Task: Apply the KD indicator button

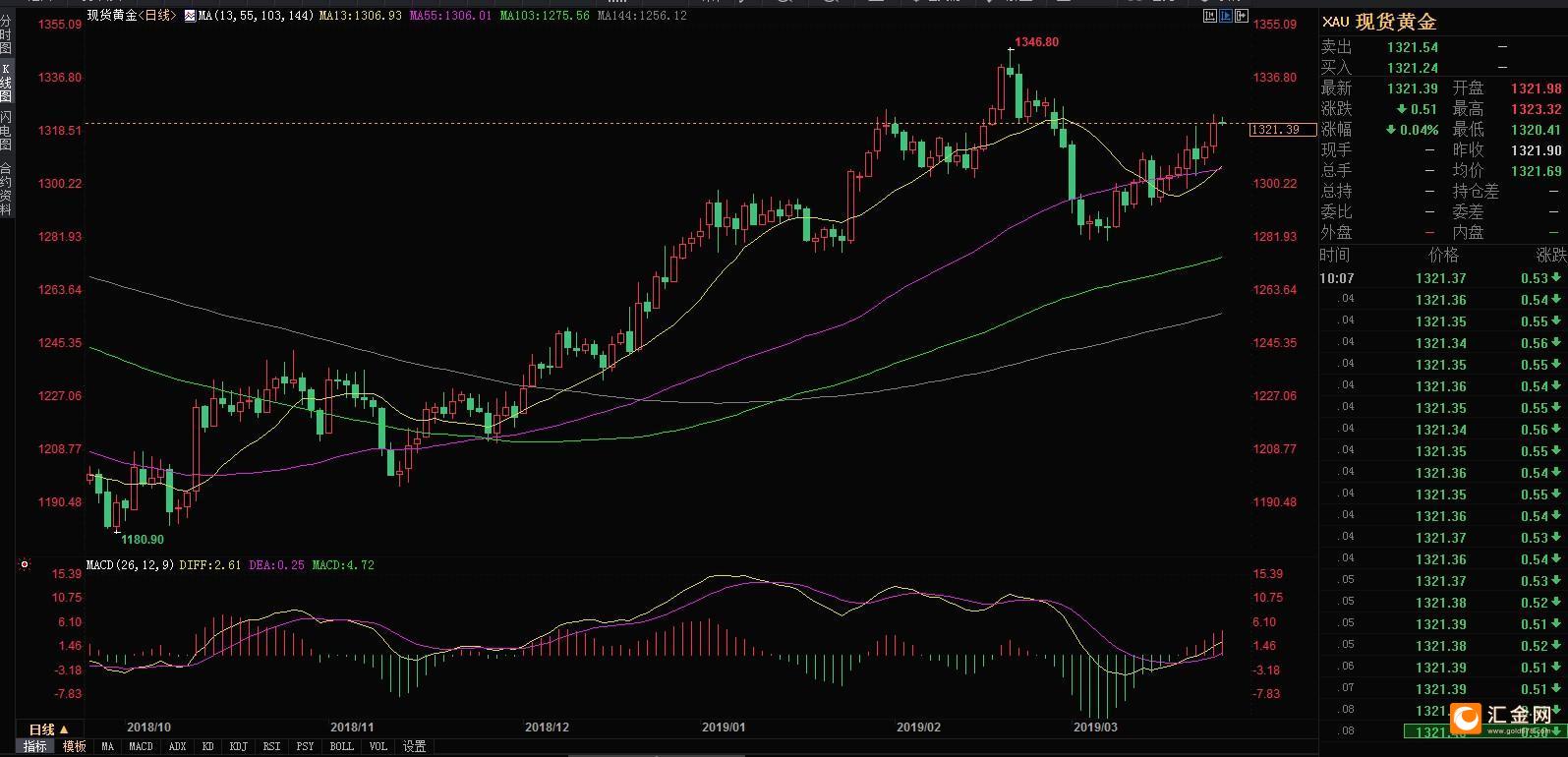Action: point(208,747)
